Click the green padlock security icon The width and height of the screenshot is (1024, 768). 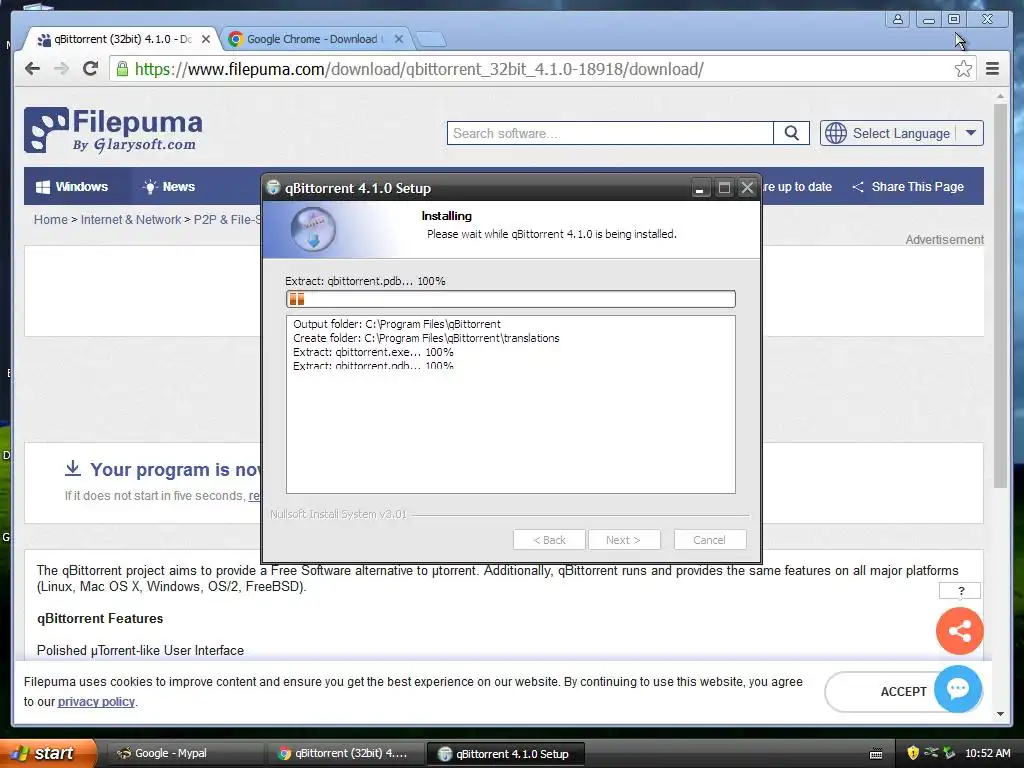point(122,69)
